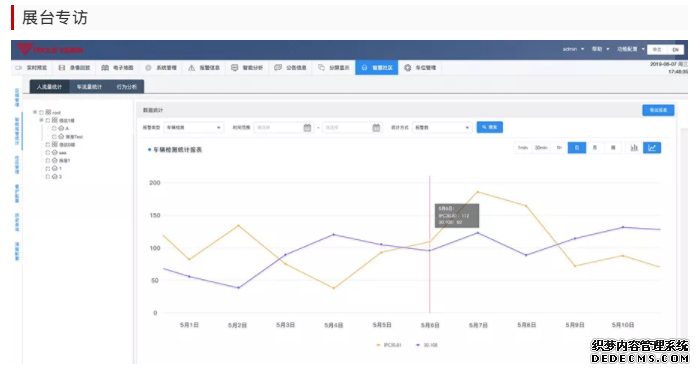This screenshot has width=700, height=373.
Task: Open the 智能分析 monitor icon
Action: 234,68
